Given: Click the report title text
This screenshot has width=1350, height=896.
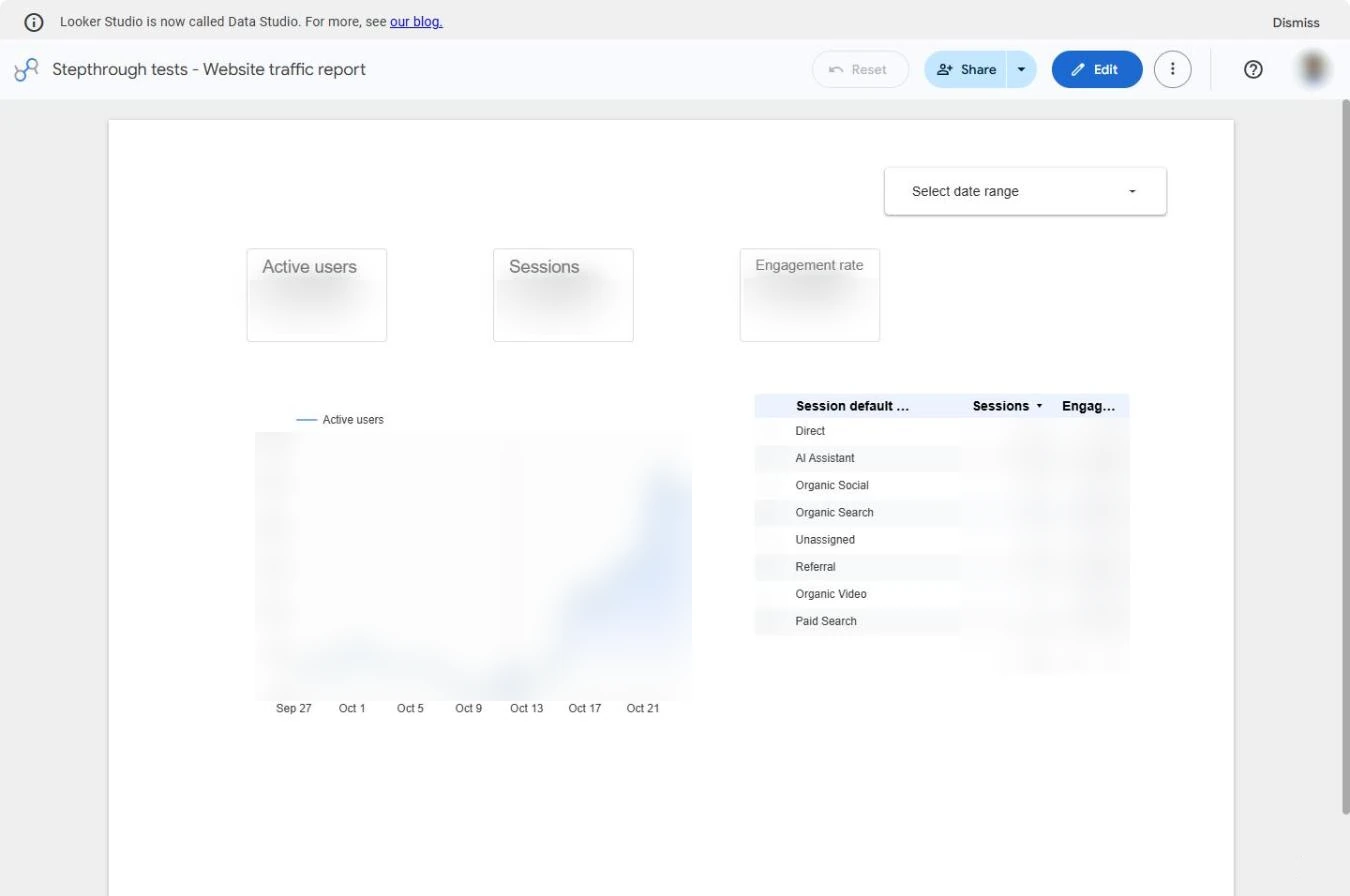Looking at the screenshot, I should [209, 69].
